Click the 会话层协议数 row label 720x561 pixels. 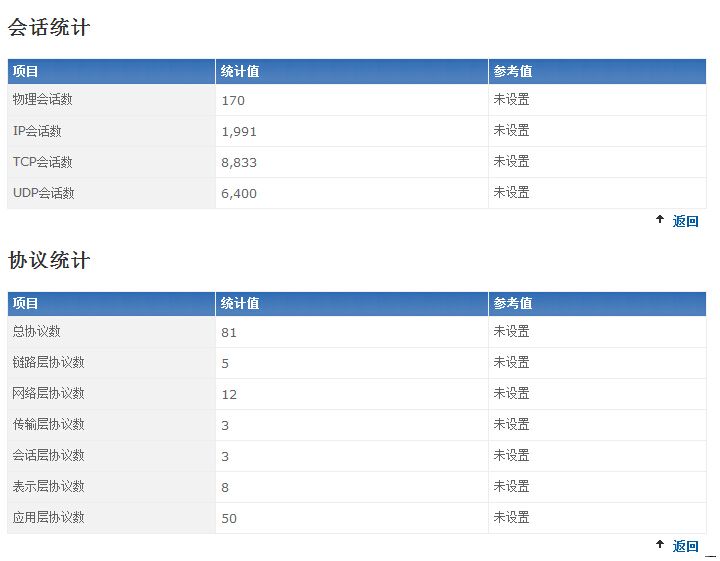point(48,455)
